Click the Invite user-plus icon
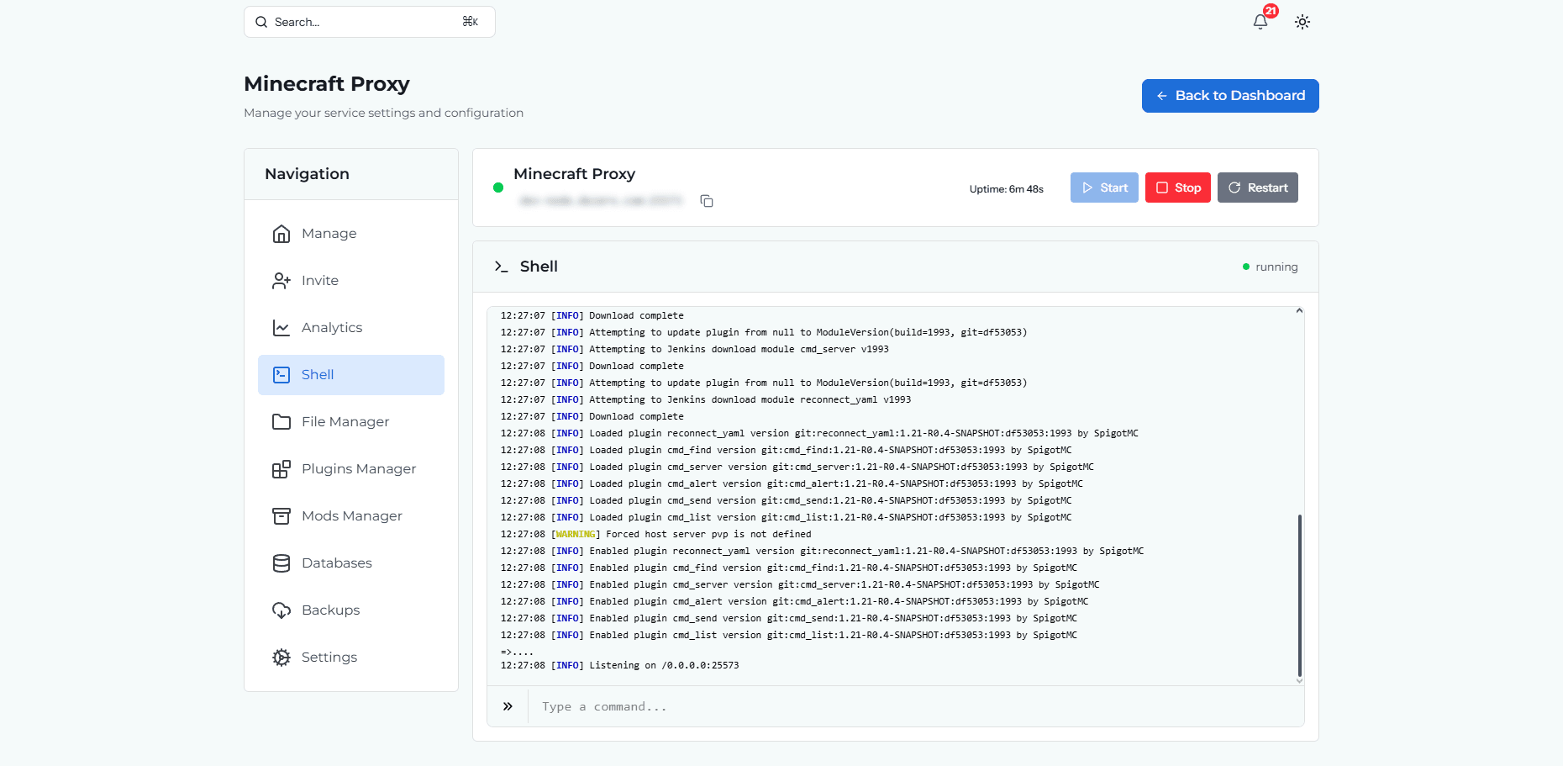The width and height of the screenshot is (1568, 766). (282, 281)
